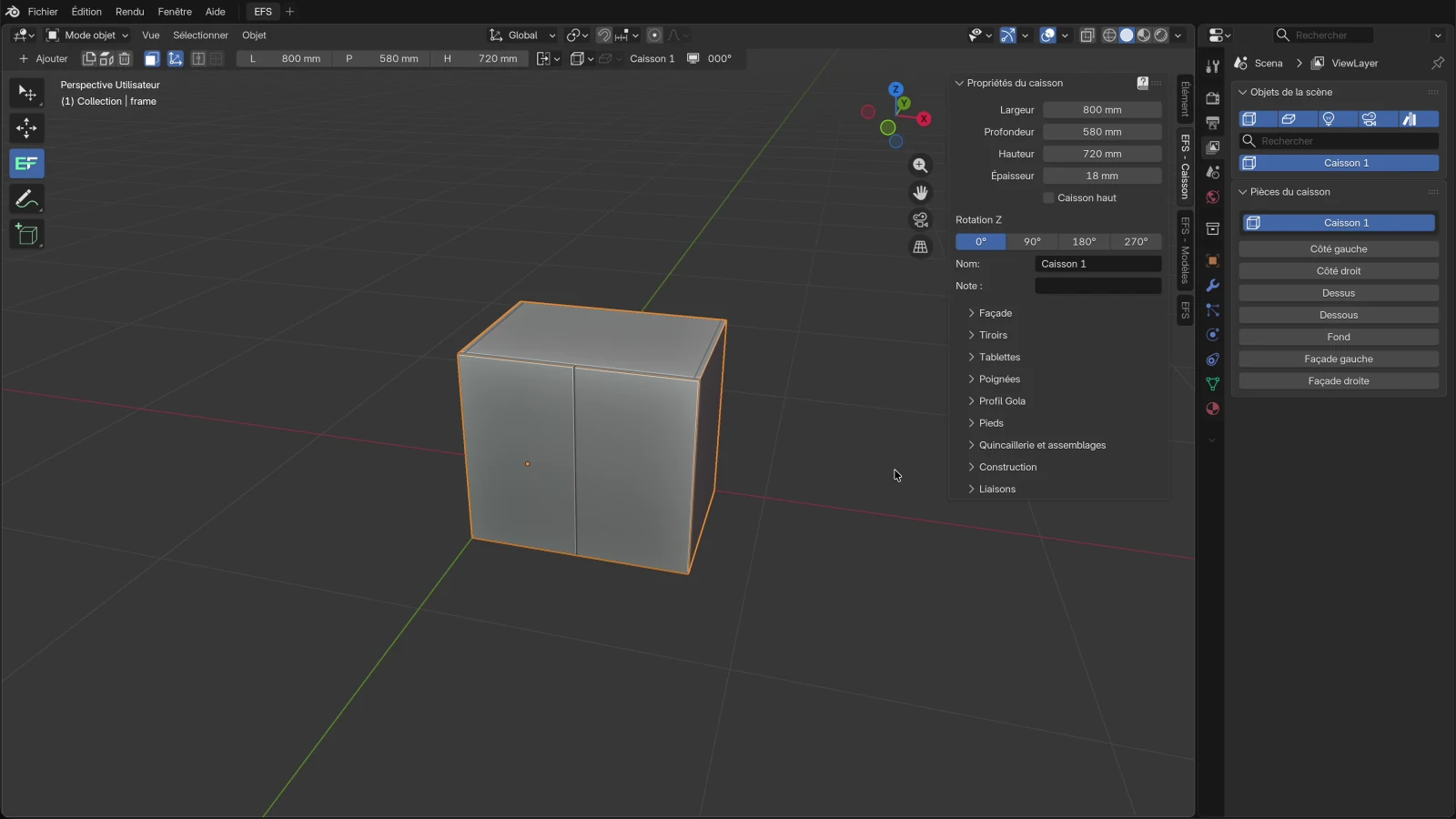
Task: Open the World properties globe icon
Action: point(1212,197)
